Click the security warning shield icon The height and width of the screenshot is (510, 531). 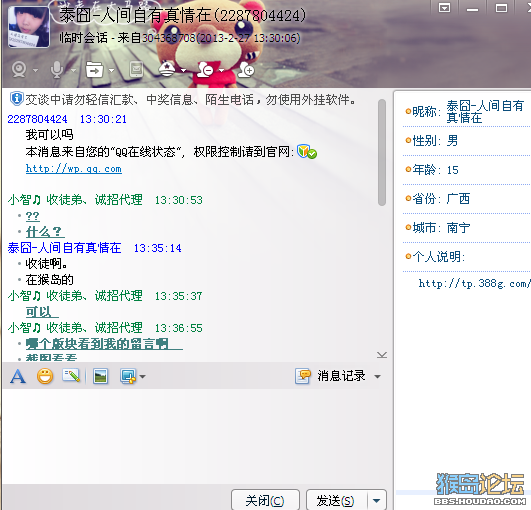[x=16, y=99]
